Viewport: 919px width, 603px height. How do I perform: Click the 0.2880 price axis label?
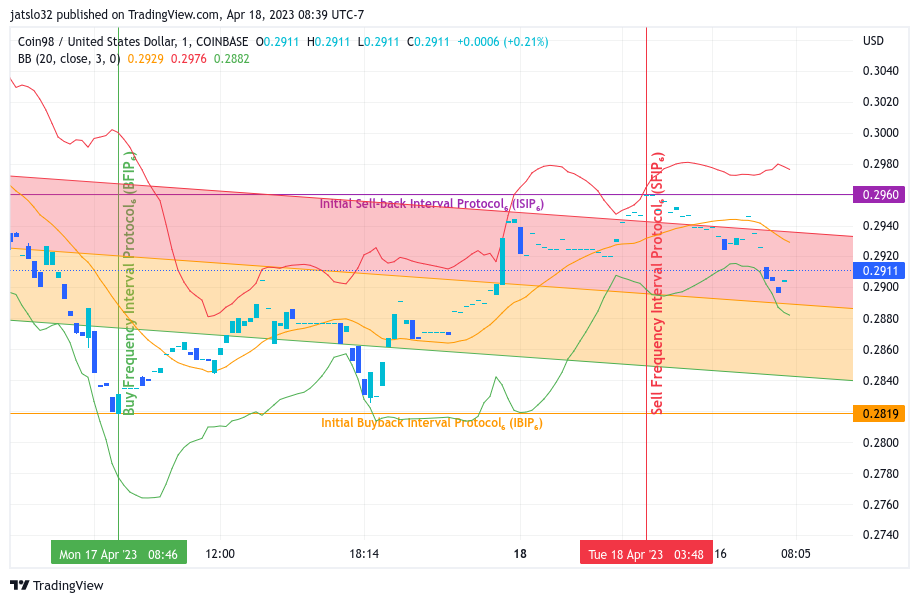coord(881,319)
